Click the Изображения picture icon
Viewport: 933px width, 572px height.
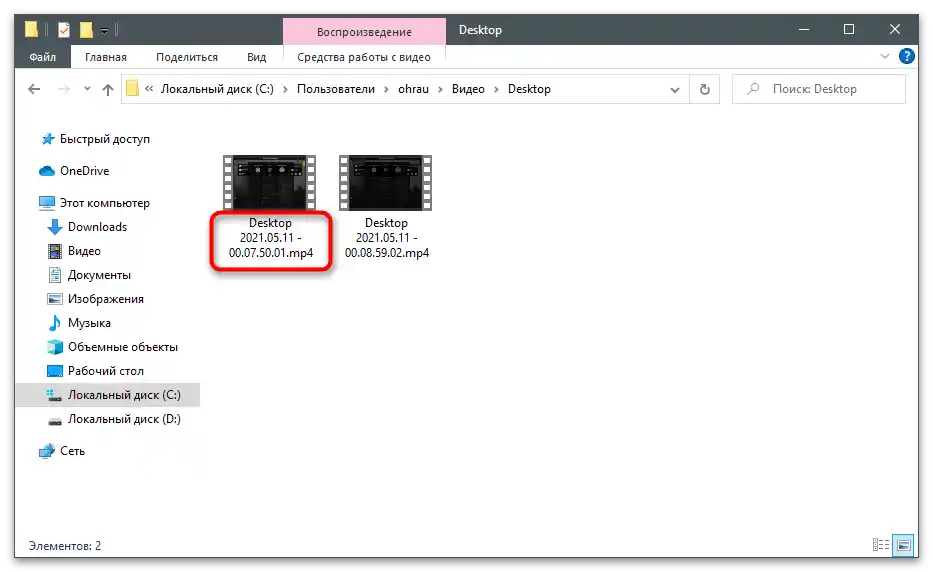pos(55,299)
